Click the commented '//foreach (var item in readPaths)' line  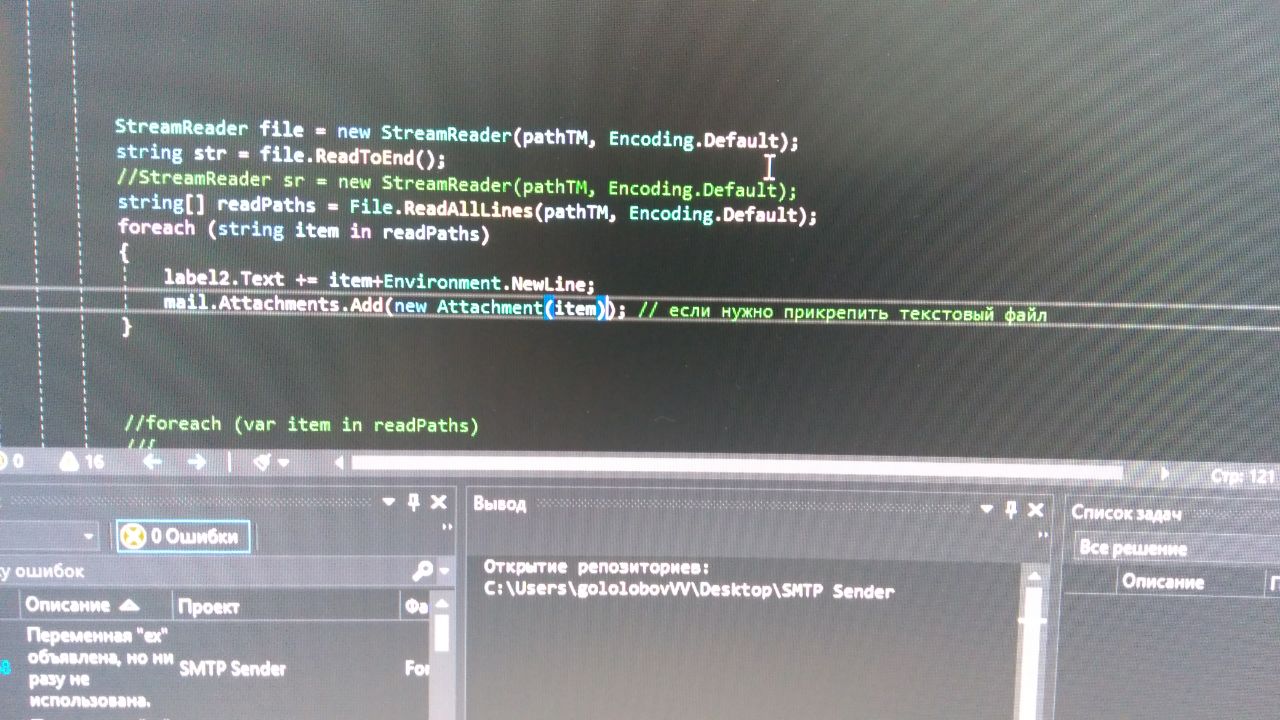[x=301, y=425]
